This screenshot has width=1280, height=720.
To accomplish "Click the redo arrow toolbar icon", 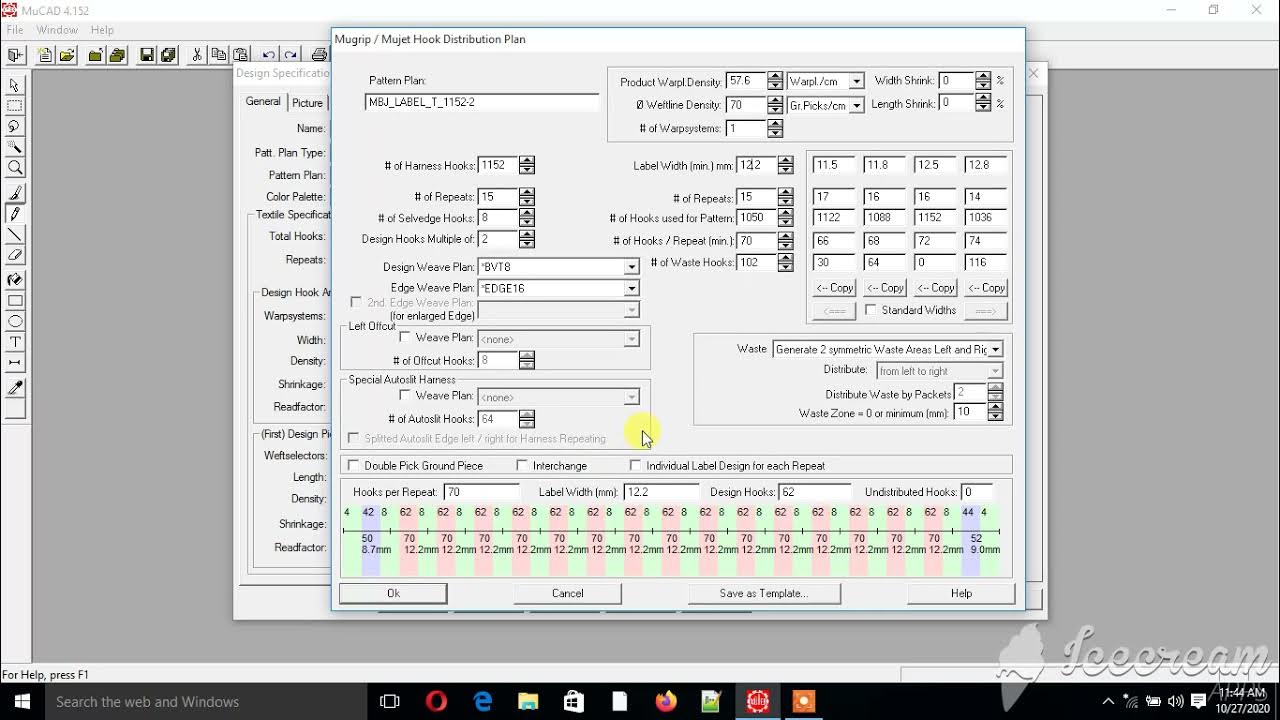I will coord(290,55).
